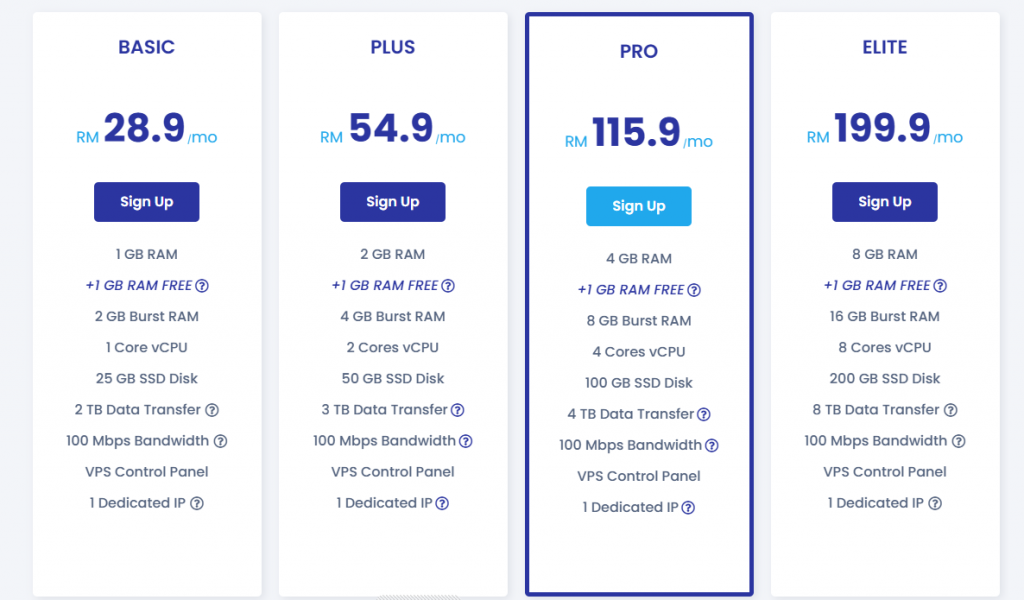Screen dimensions: 1024x600
Task: Click the help icon for BASIC 1 Dedicated IP
Action: [196, 503]
